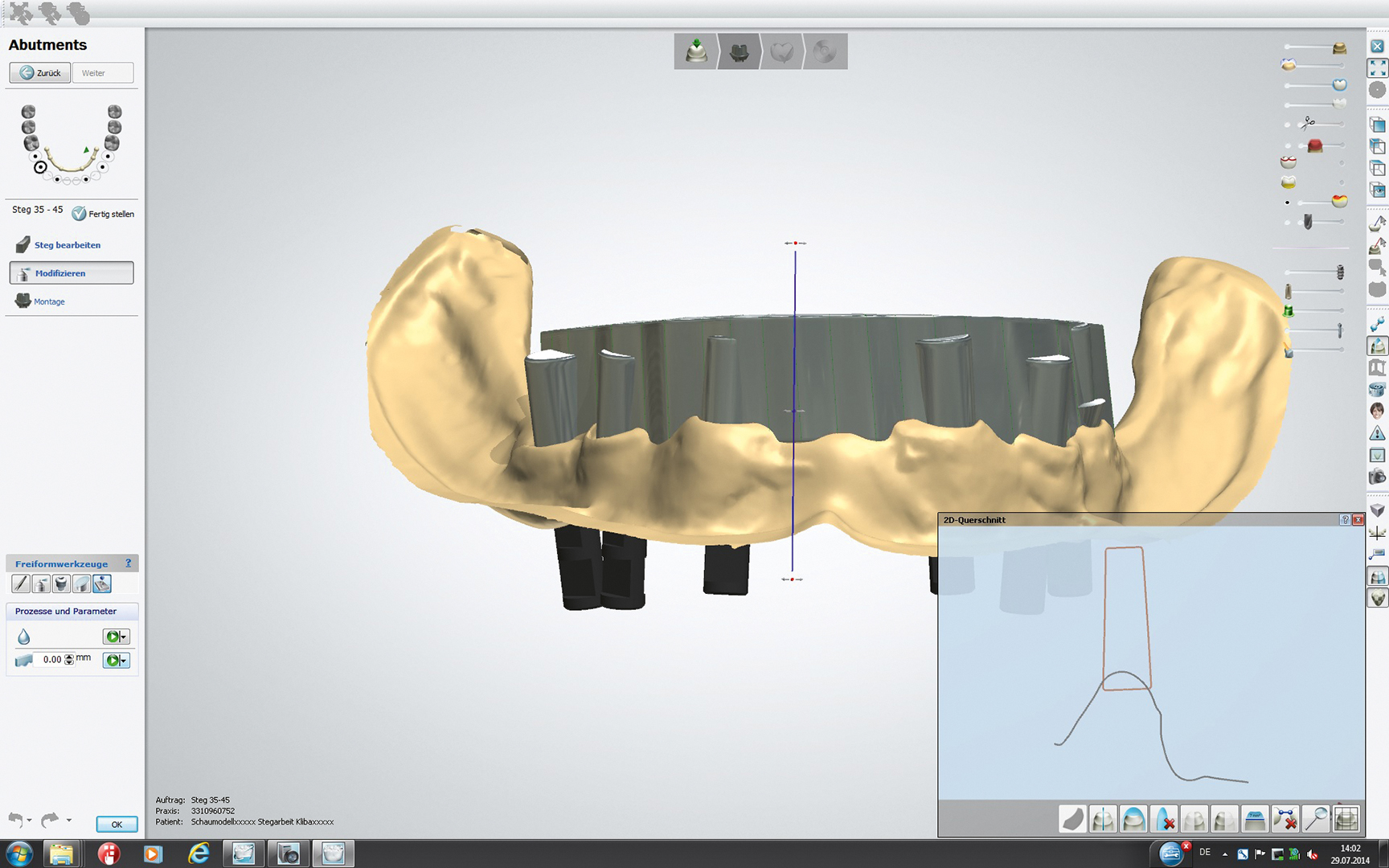Select Steg bearbeiten in the left panel

pyautogui.click(x=67, y=245)
